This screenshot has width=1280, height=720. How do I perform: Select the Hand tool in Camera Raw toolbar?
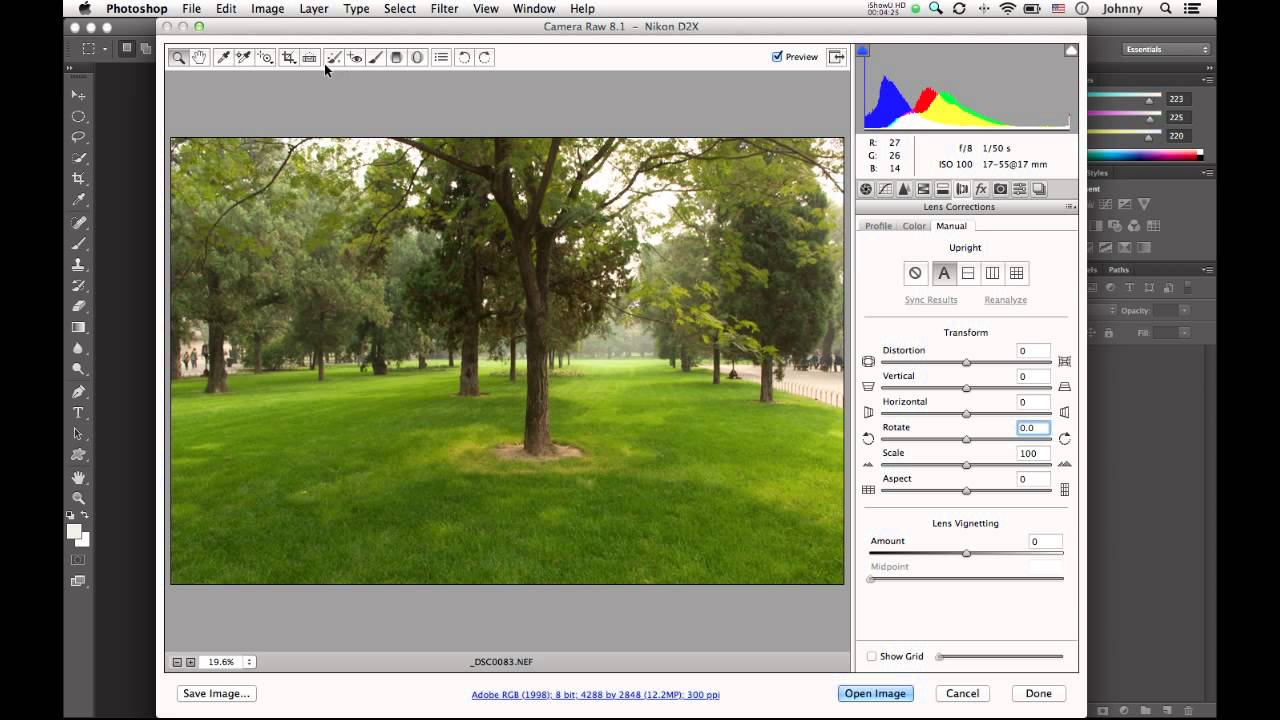click(199, 57)
